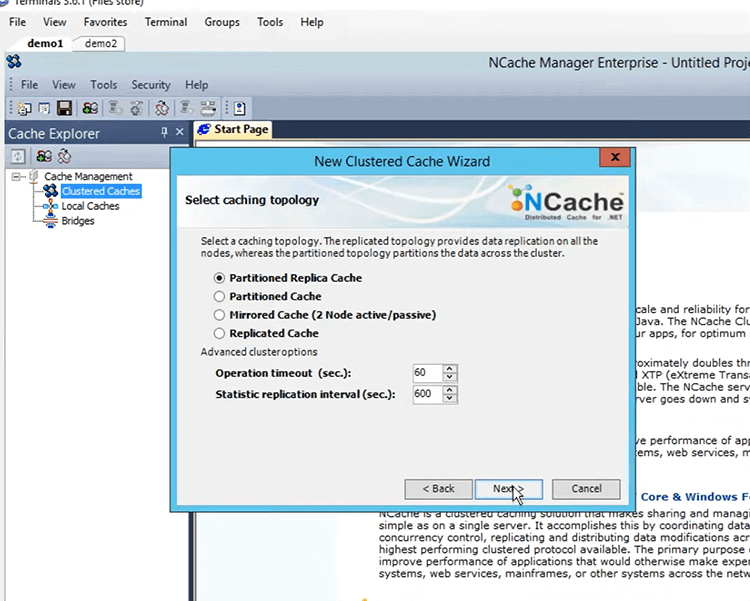Pin the Cache Explorer panel
This screenshot has height=601, width=750.
(165, 132)
